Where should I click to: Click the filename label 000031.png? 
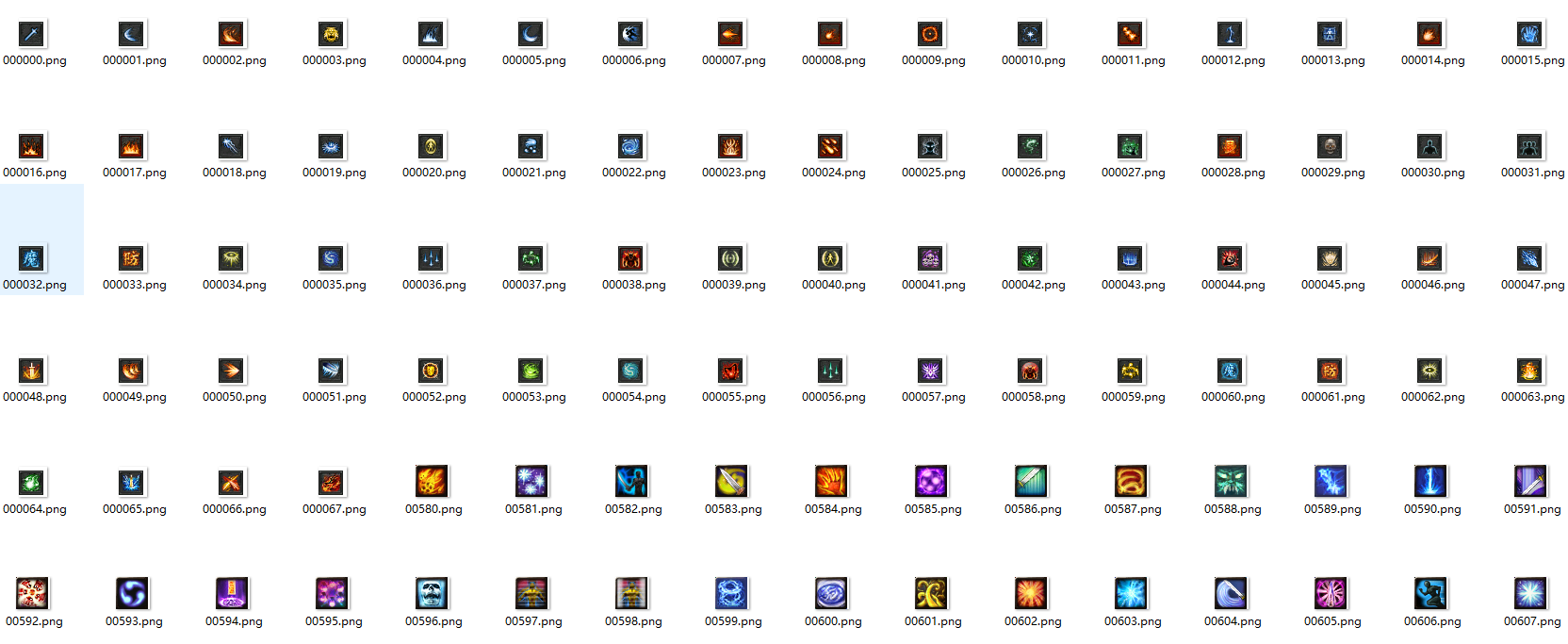[1532, 173]
